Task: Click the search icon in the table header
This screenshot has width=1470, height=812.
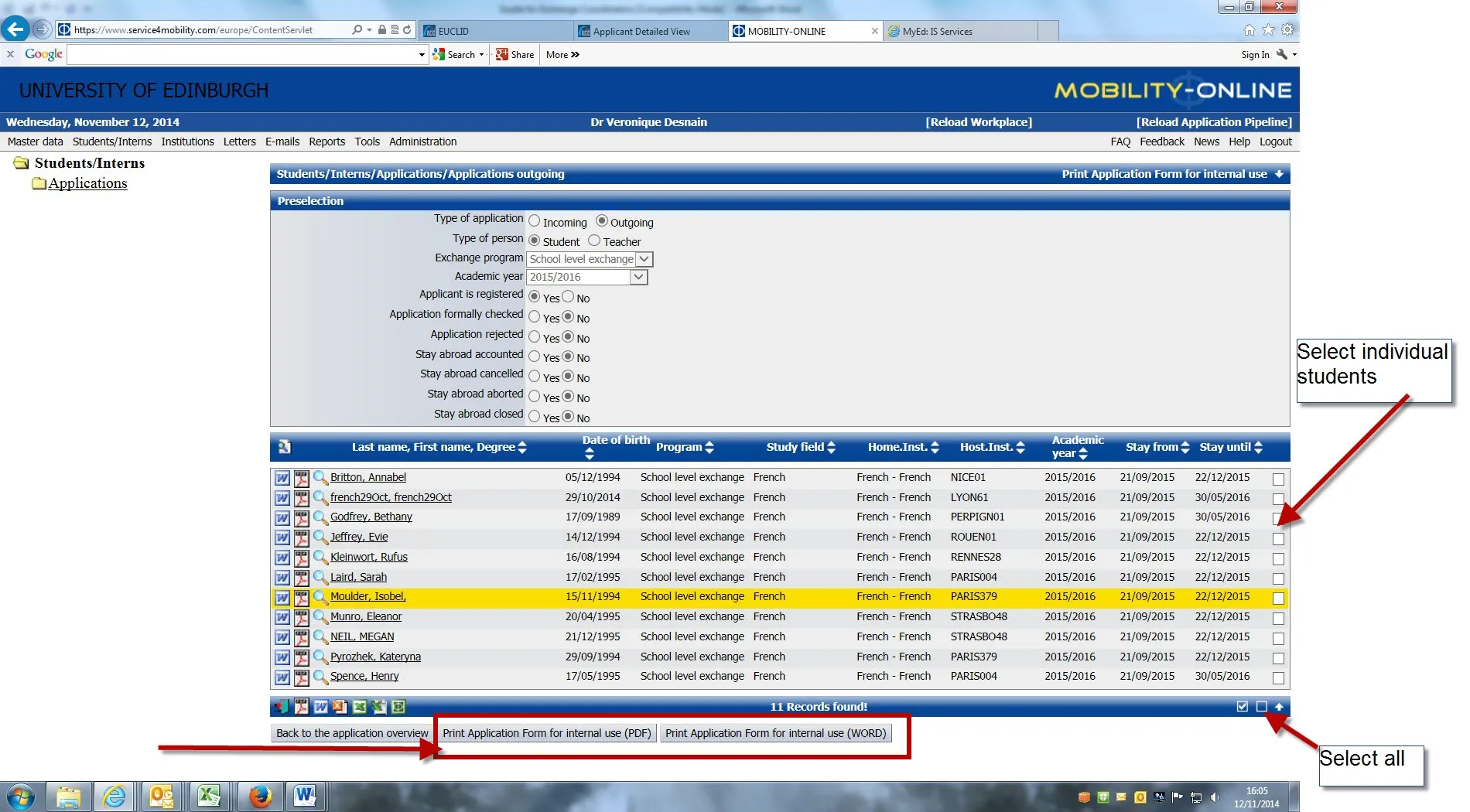Action: [x=284, y=447]
